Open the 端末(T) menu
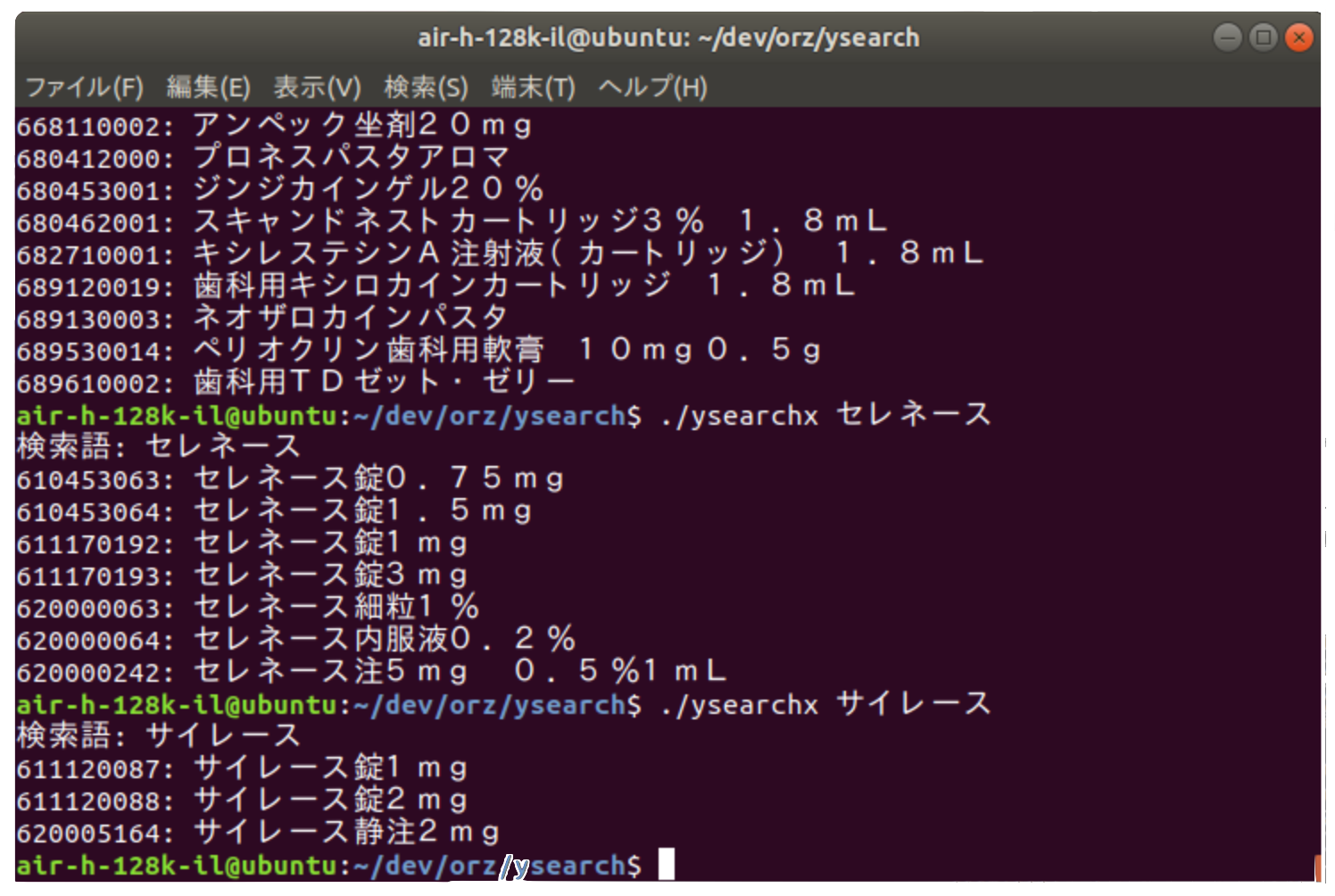The height and width of the screenshot is (896, 1335). [533, 87]
